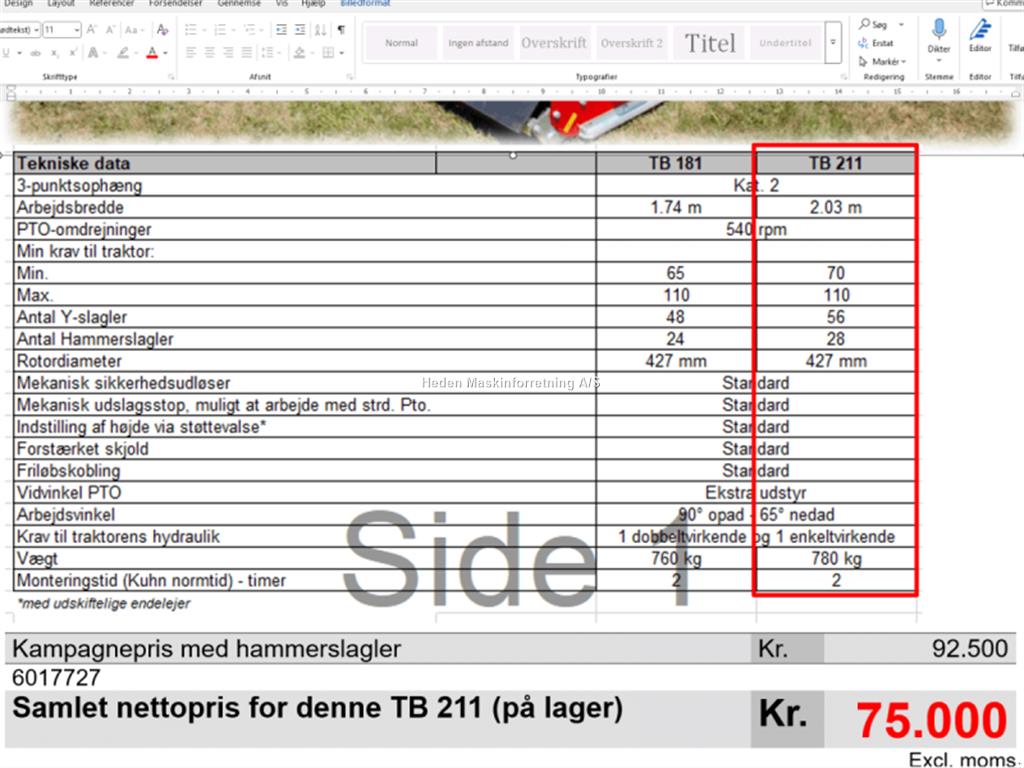Apply the Titel style
This screenshot has height=768, width=1024.
point(710,43)
